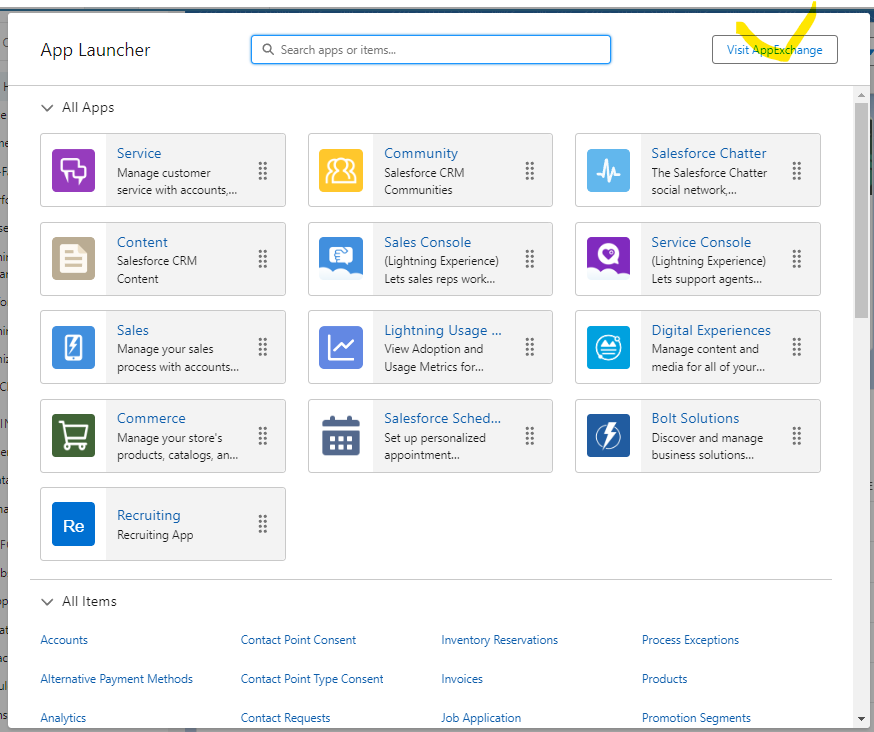The height and width of the screenshot is (732, 874).
Task: Open Contact Point Consent item
Action: (x=298, y=640)
